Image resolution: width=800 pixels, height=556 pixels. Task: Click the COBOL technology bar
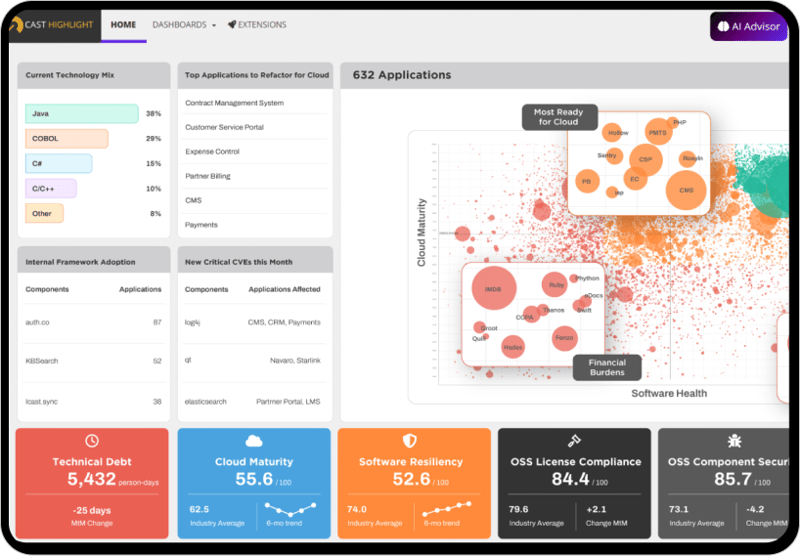coord(66,139)
